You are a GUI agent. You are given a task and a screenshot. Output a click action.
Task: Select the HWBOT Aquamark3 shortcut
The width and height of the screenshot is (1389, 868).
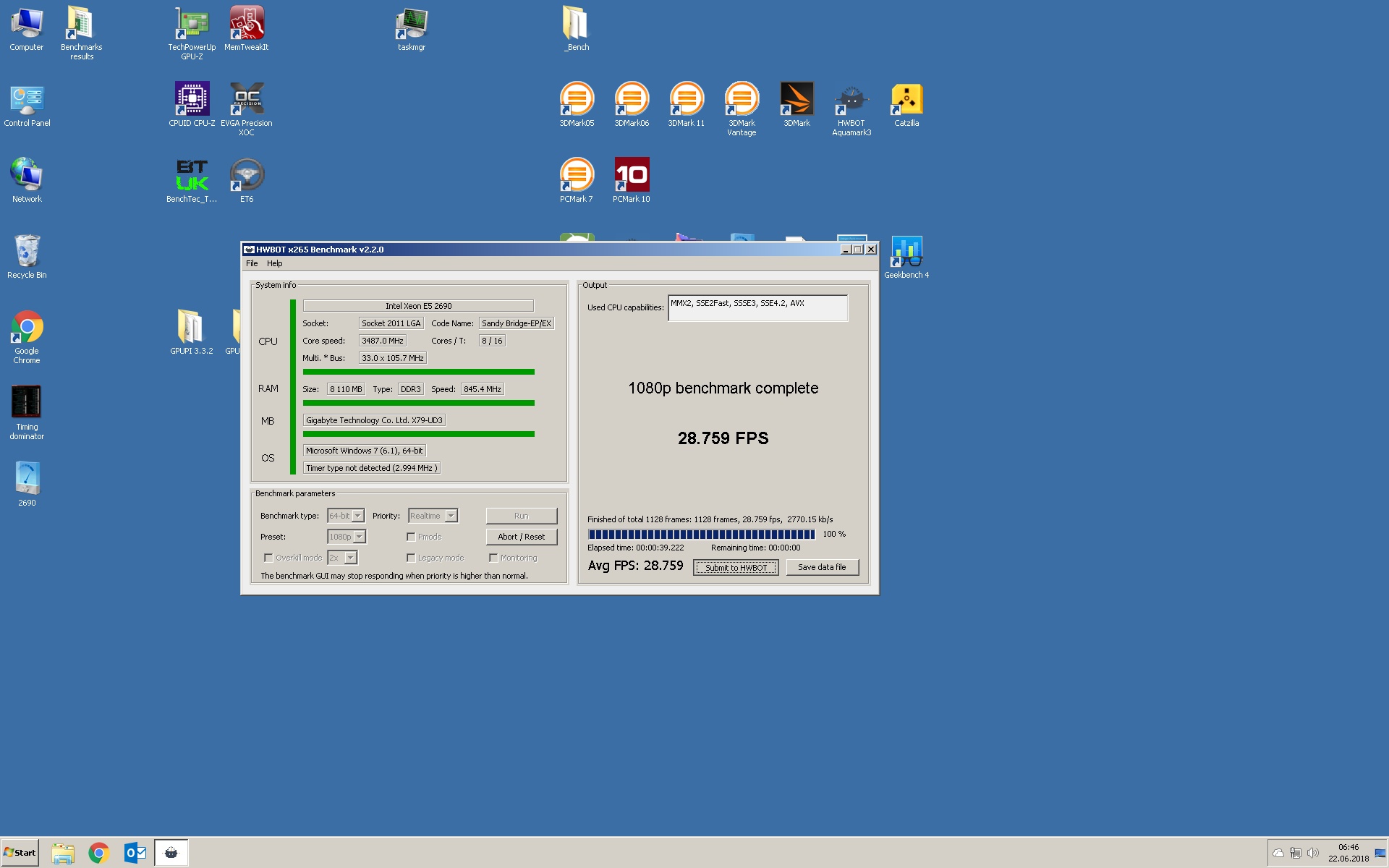coord(851,109)
